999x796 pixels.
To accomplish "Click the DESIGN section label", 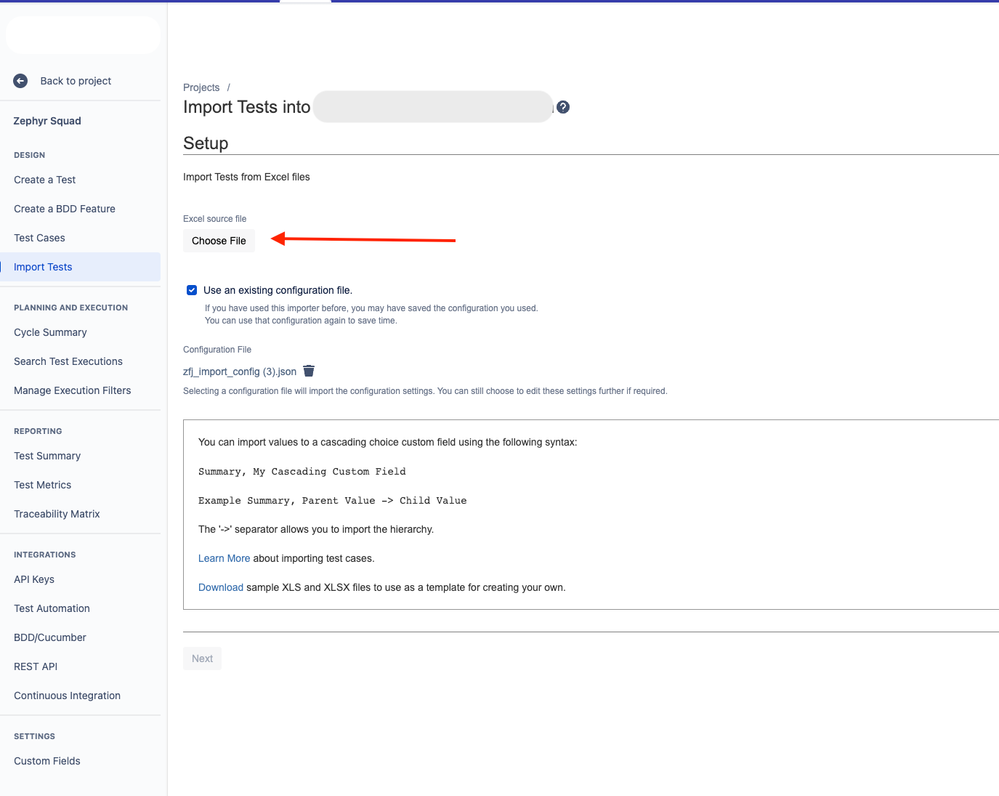I will pyautogui.click(x=29, y=156).
